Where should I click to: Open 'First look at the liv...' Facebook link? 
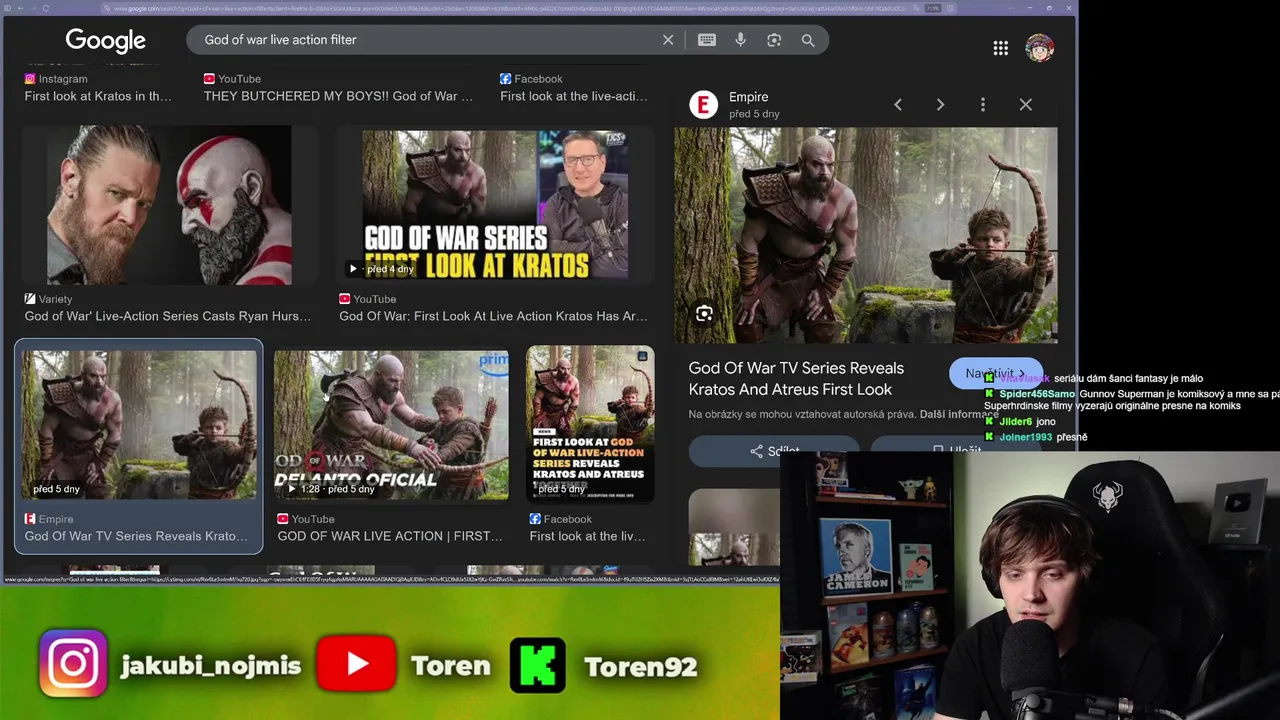587,536
